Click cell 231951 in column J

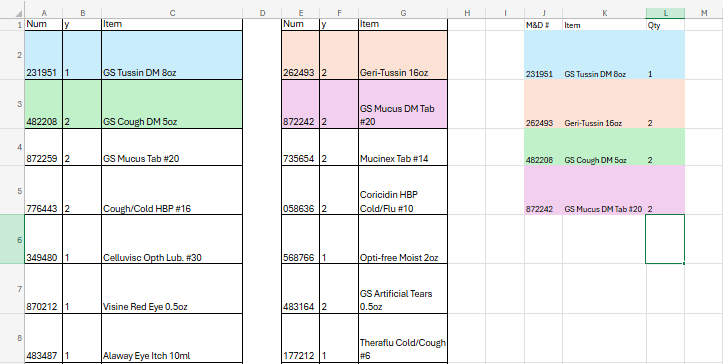point(543,55)
